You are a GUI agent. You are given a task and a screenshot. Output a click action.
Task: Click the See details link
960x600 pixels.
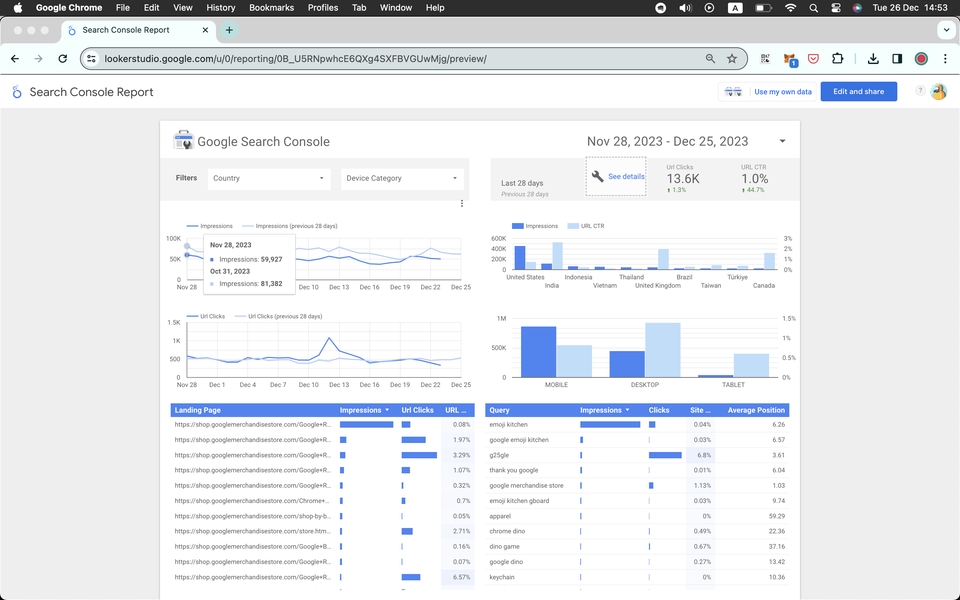pyautogui.click(x=626, y=176)
